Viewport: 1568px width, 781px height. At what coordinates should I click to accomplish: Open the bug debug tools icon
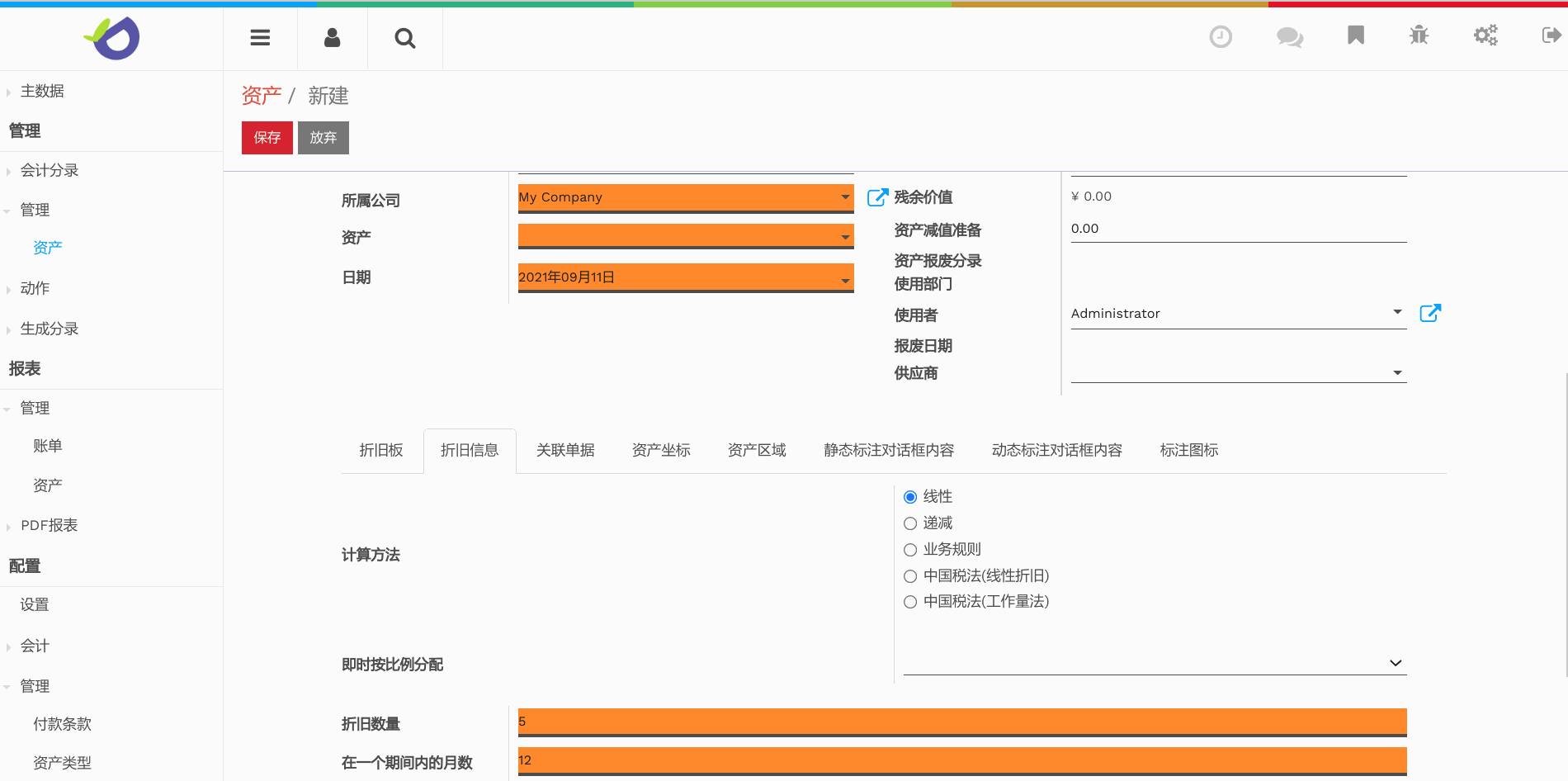[1419, 35]
